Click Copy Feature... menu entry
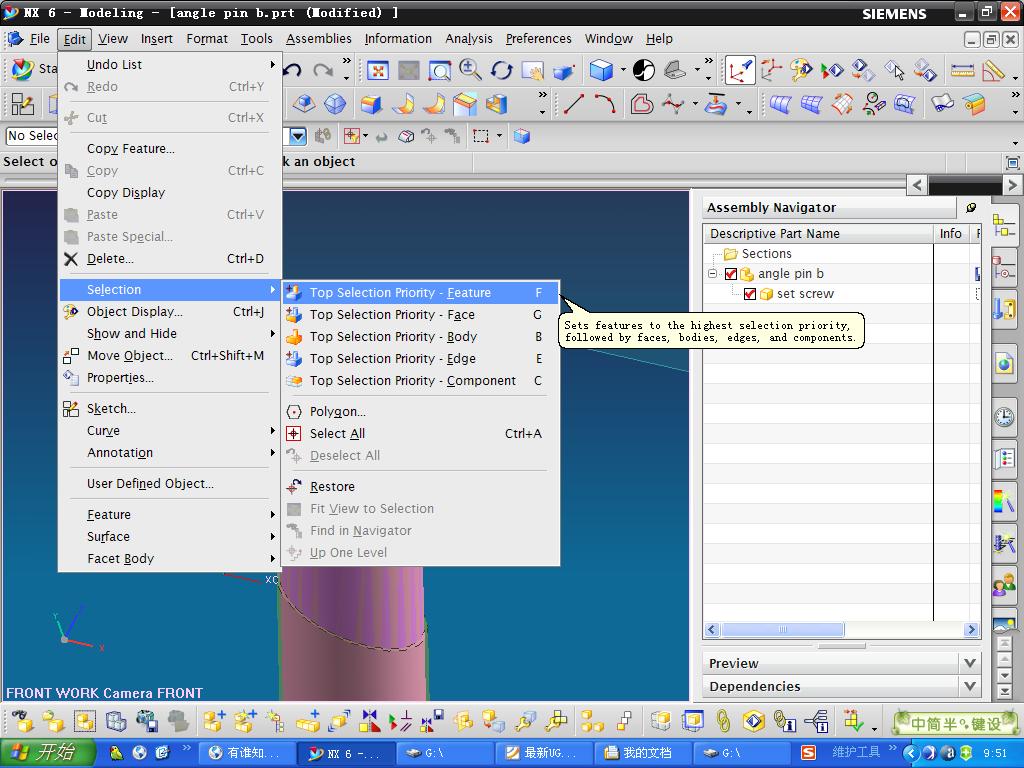 pos(169,148)
